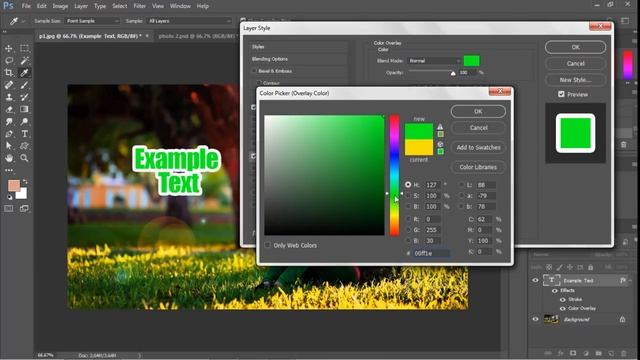The width and height of the screenshot is (640, 360).
Task: Select the Zoom tool
Action: pos(24,158)
